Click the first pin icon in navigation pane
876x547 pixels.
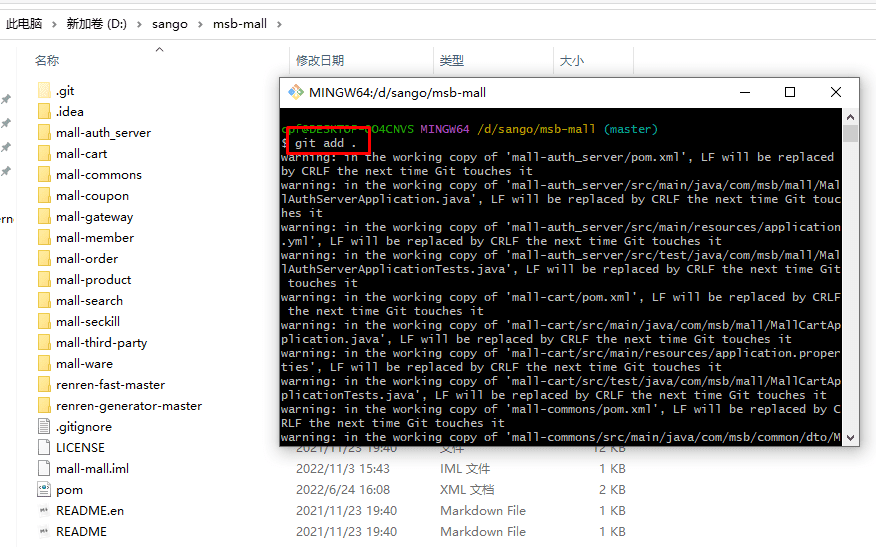pyautogui.click(x=6, y=99)
